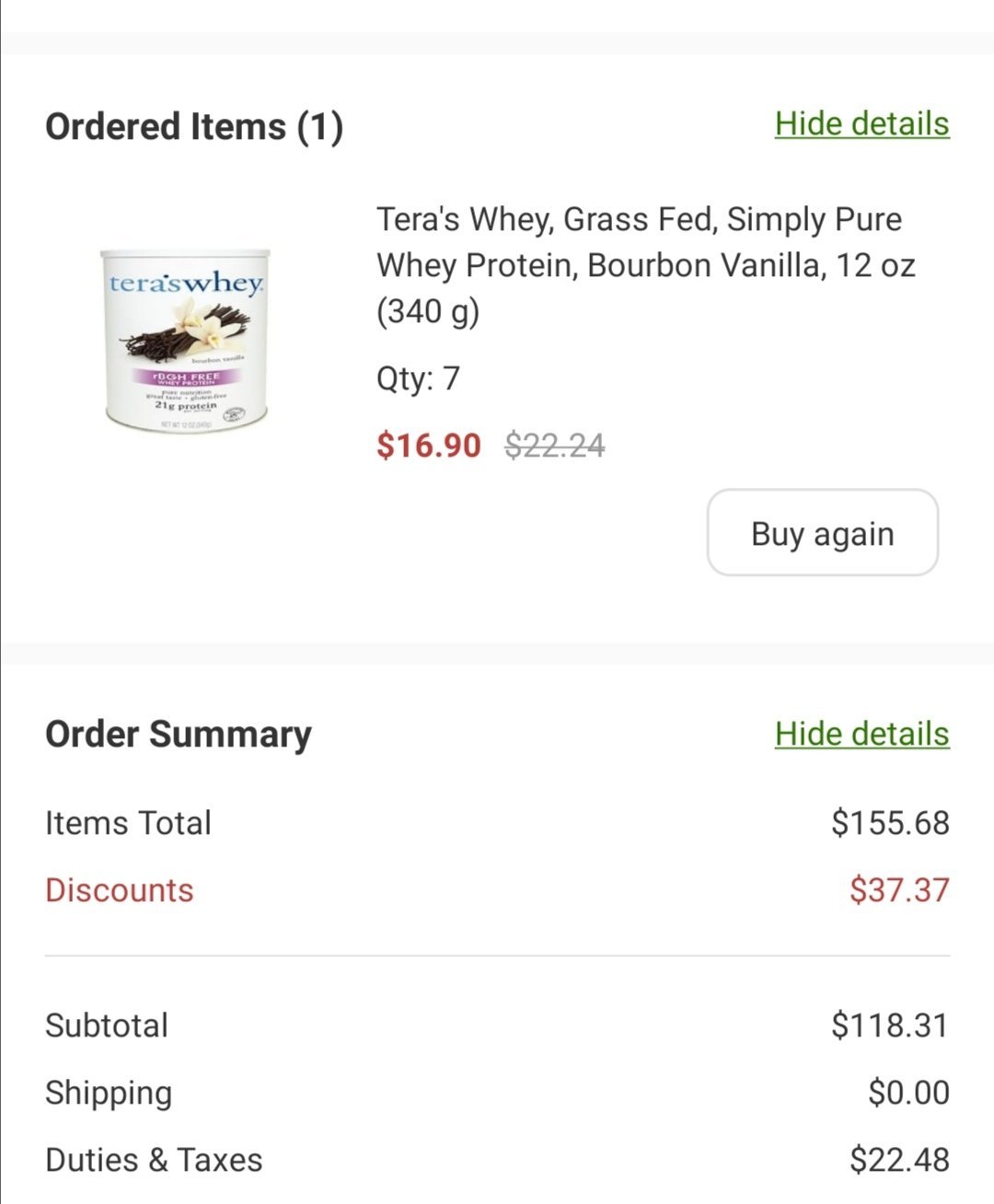Click the Qty: 7 text

click(x=418, y=378)
